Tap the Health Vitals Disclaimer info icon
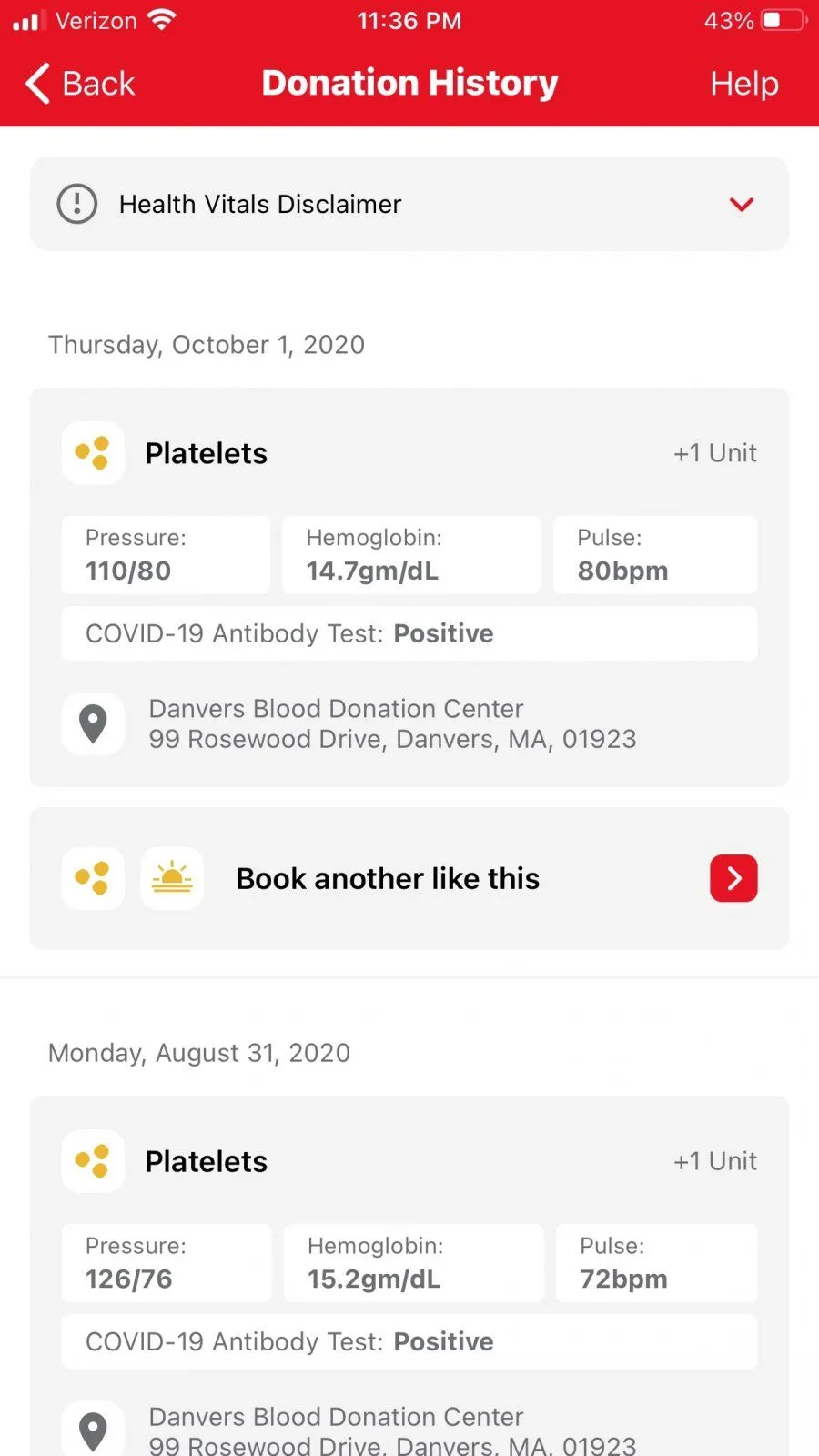The height and width of the screenshot is (1456, 819). click(x=77, y=204)
